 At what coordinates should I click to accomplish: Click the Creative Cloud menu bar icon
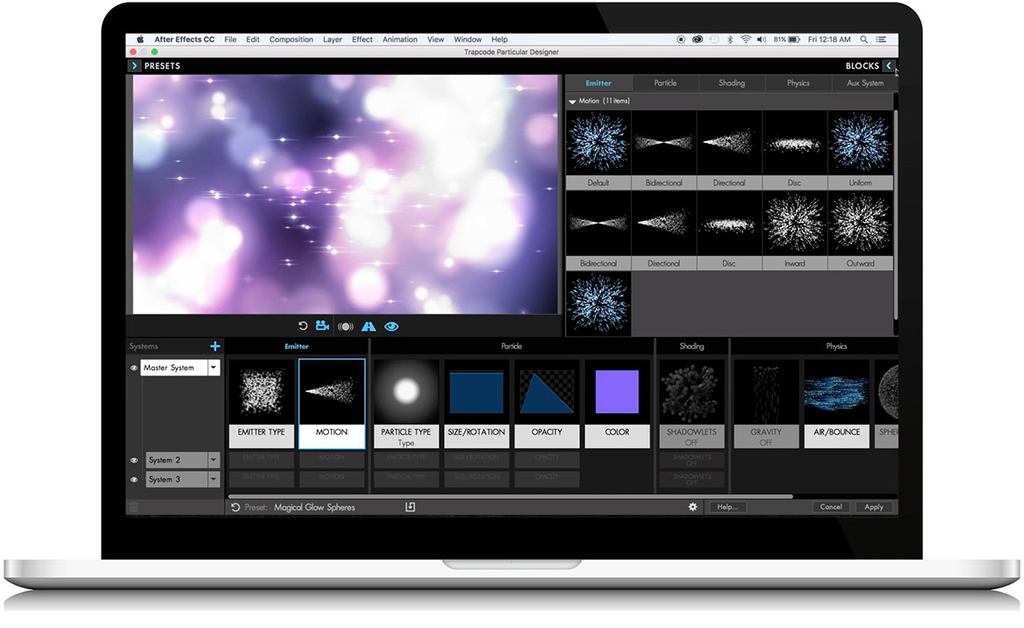697,39
